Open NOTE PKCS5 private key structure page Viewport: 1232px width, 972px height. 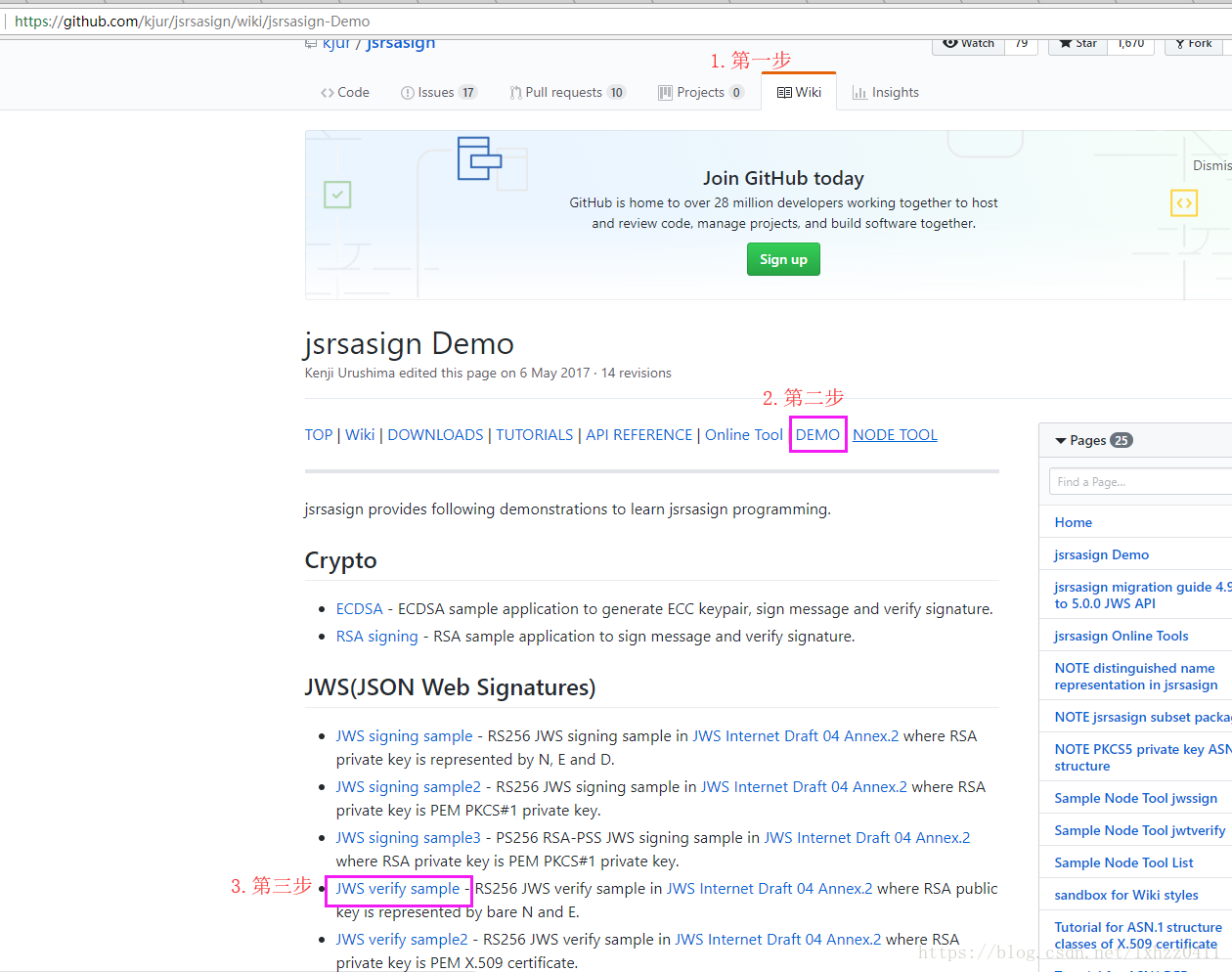coord(1143,757)
